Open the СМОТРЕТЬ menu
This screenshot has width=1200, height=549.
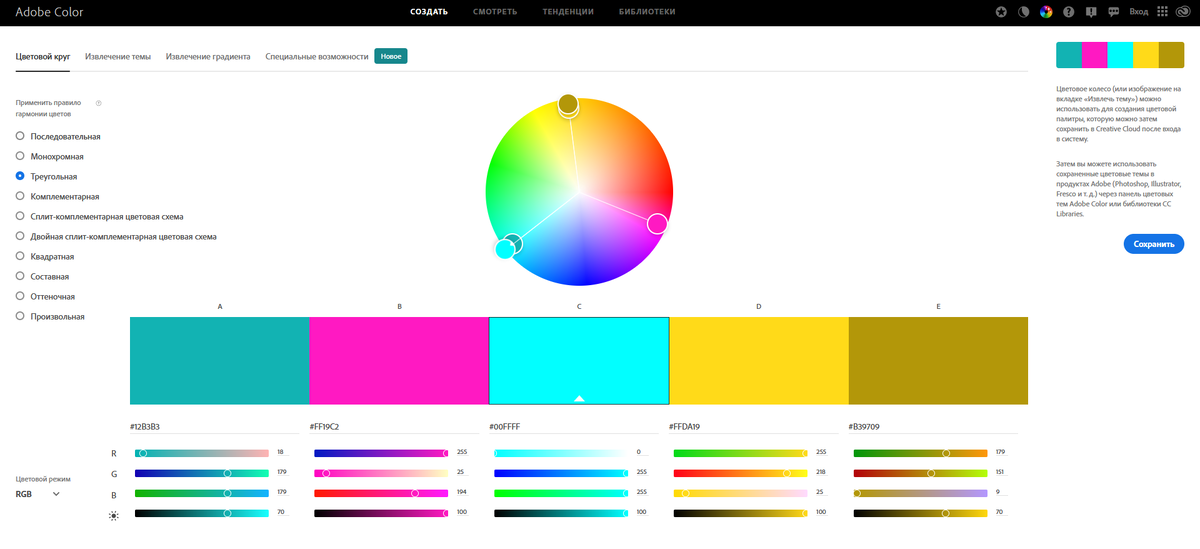tap(496, 12)
